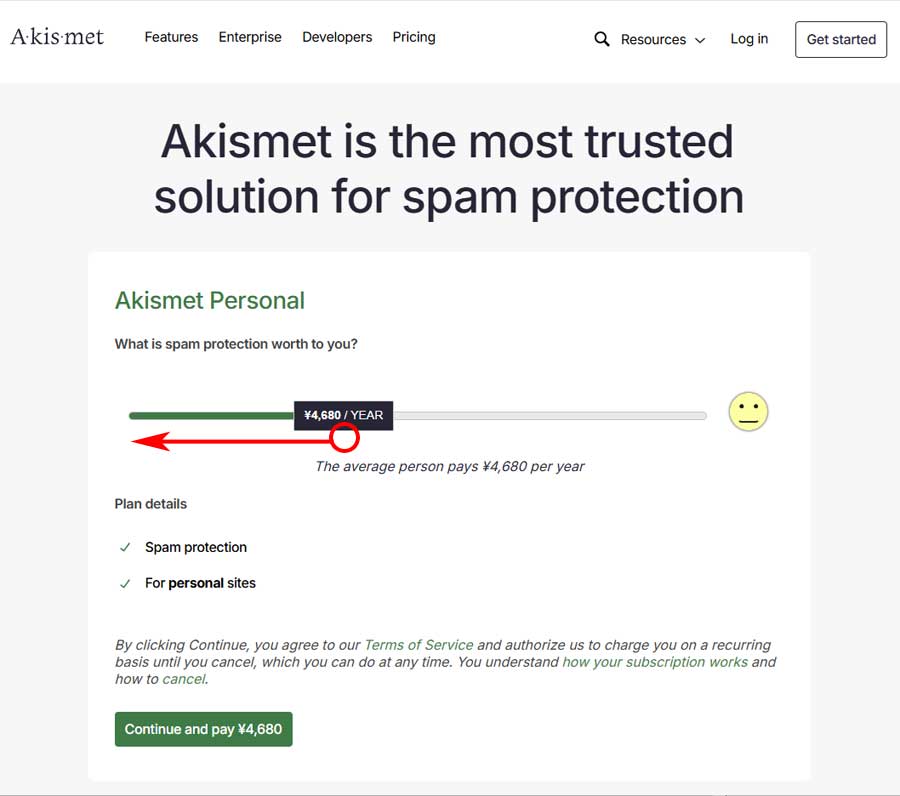Click the Akismet logo
900x796 pixels.
56,36
